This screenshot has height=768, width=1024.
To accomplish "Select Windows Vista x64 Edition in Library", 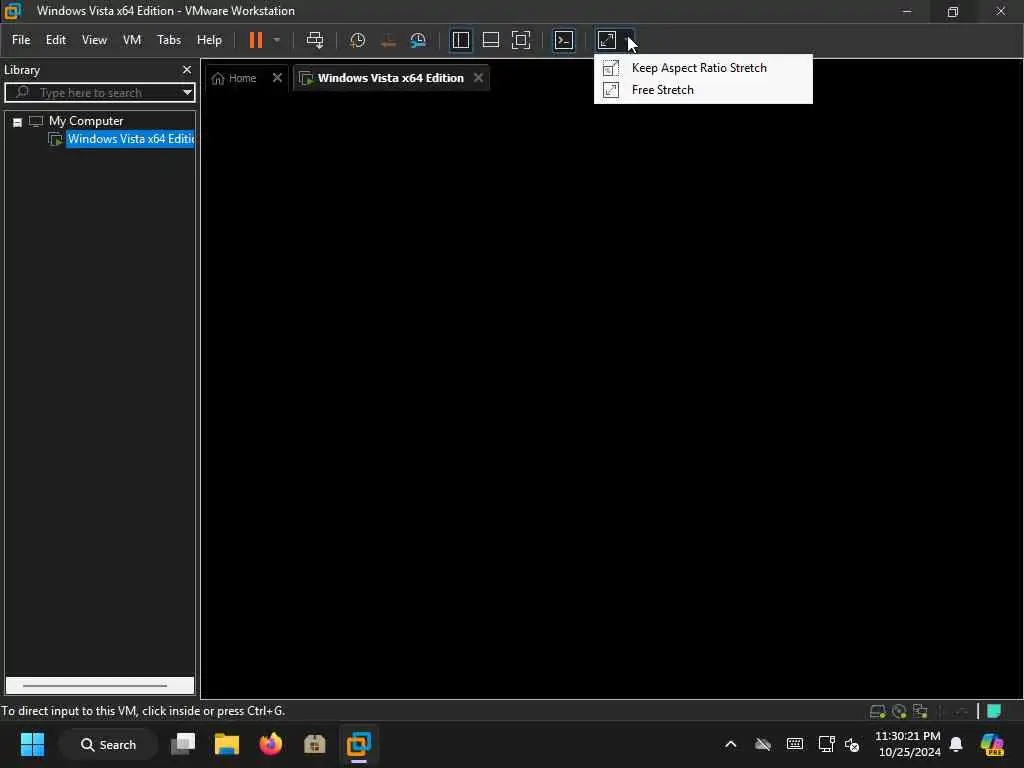I will (x=131, y=139).
